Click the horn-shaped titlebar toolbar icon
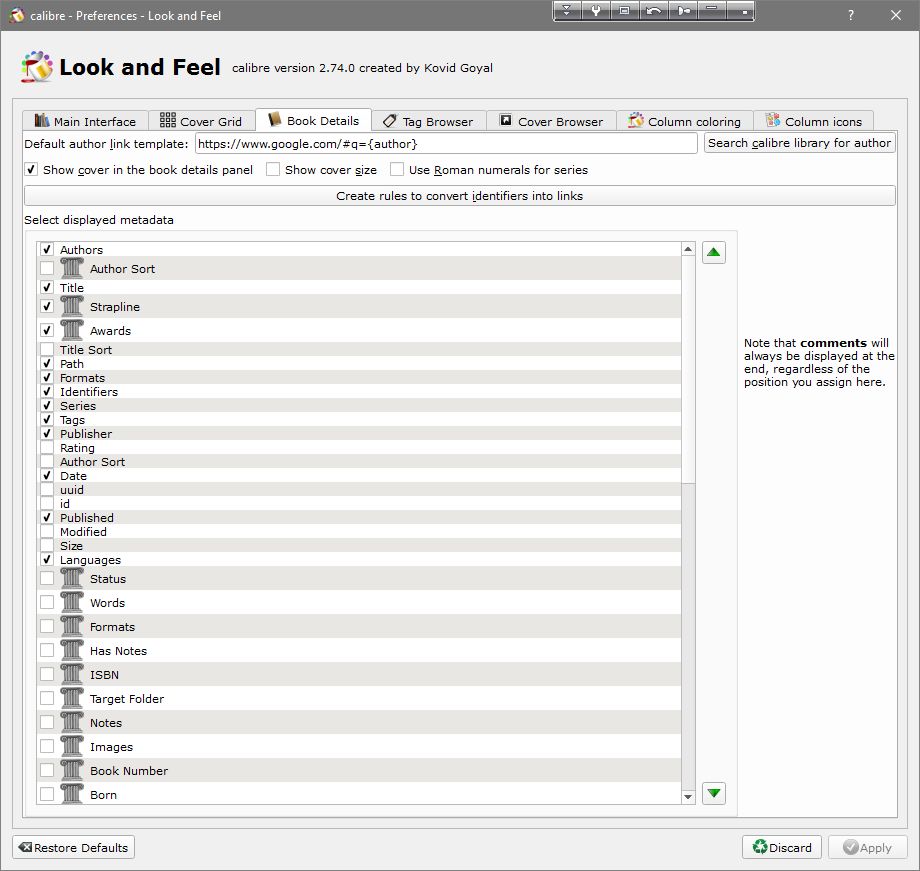 pos(683,11)
